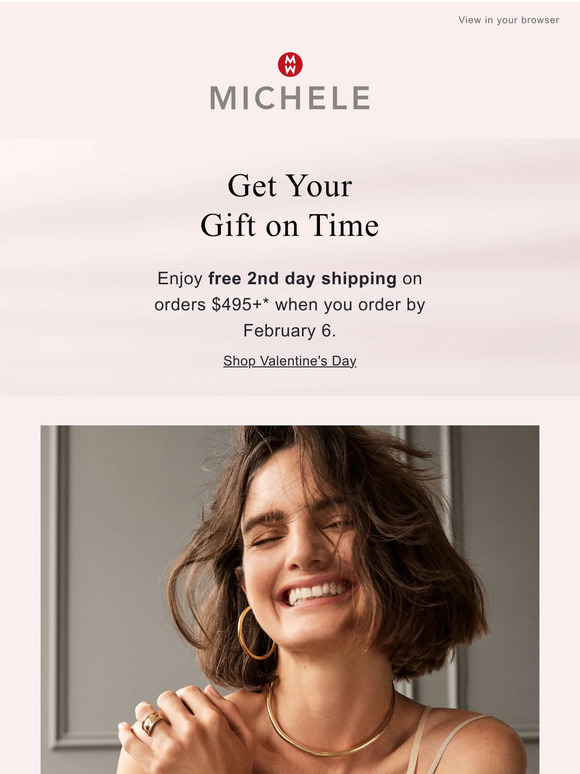
Task: Click the red MW circular logo icon
Action: 290,65
